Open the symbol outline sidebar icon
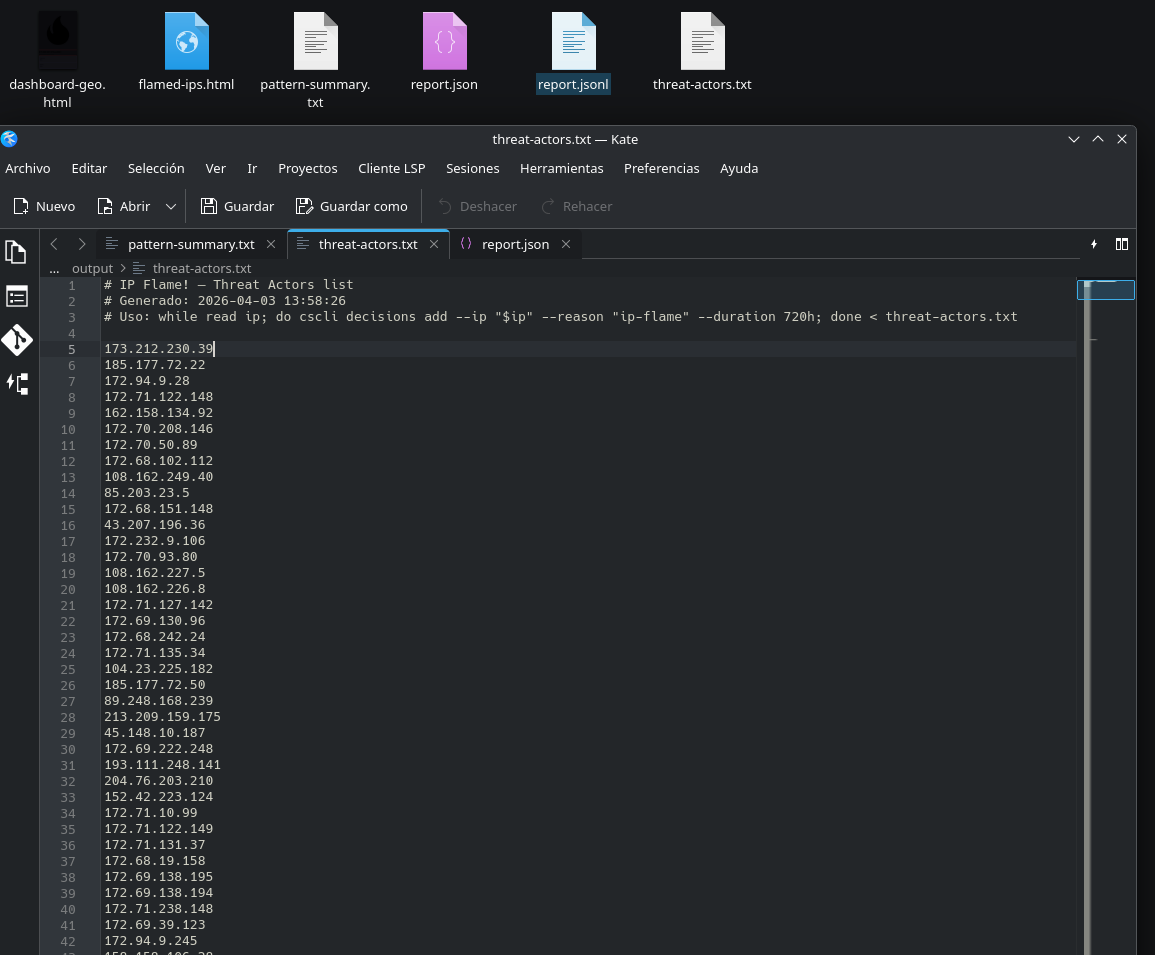The image size is (1155, 955). point(16,383)
